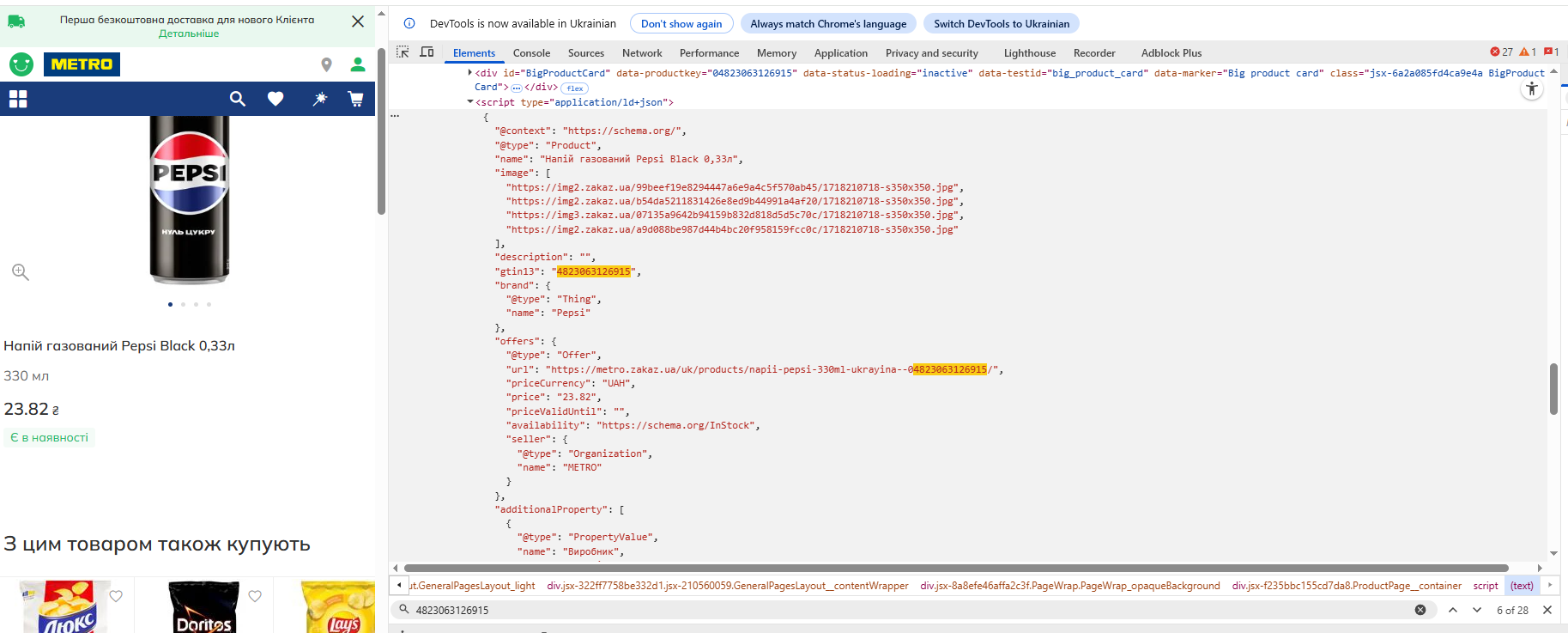Open the shopping cart icon
The width and height of the screenshot is (1568, 633).
pos(355,99)
